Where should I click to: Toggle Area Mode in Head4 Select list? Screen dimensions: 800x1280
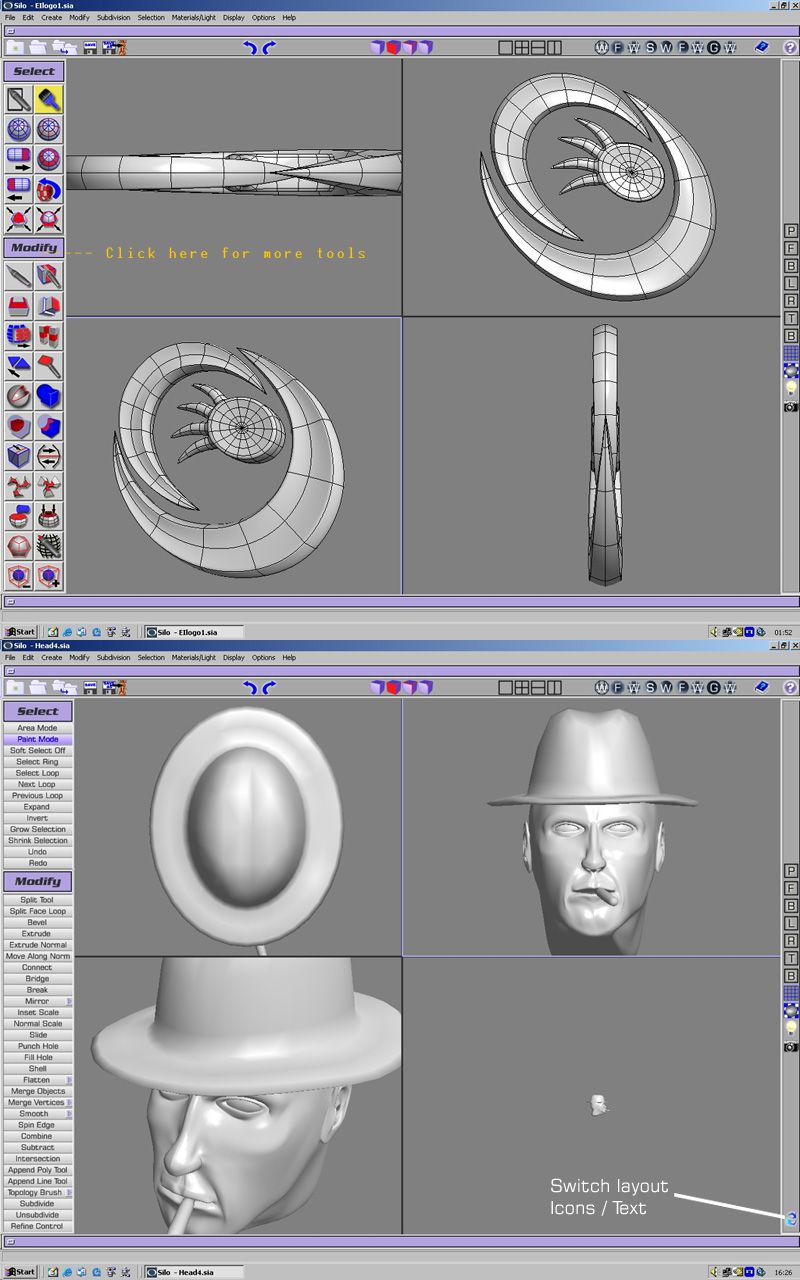[37, 728]
